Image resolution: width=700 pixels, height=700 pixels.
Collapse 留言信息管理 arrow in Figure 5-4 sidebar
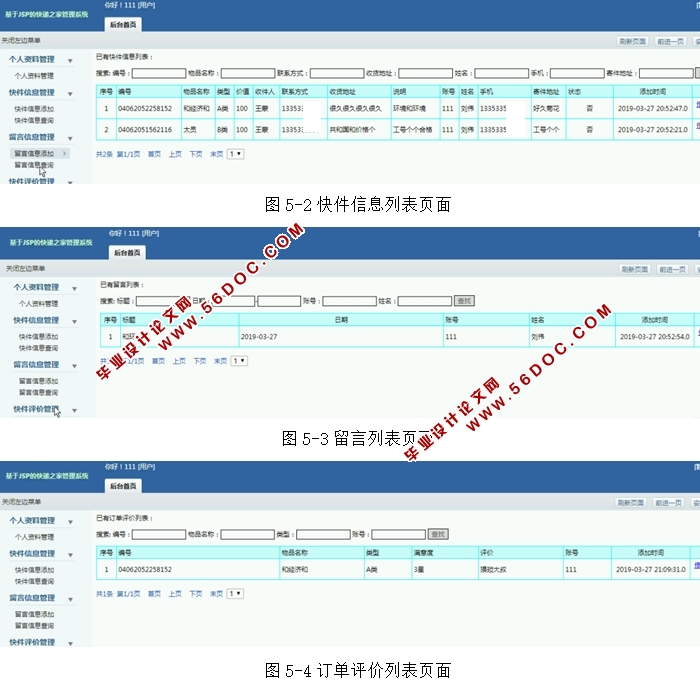click(71, 599)
